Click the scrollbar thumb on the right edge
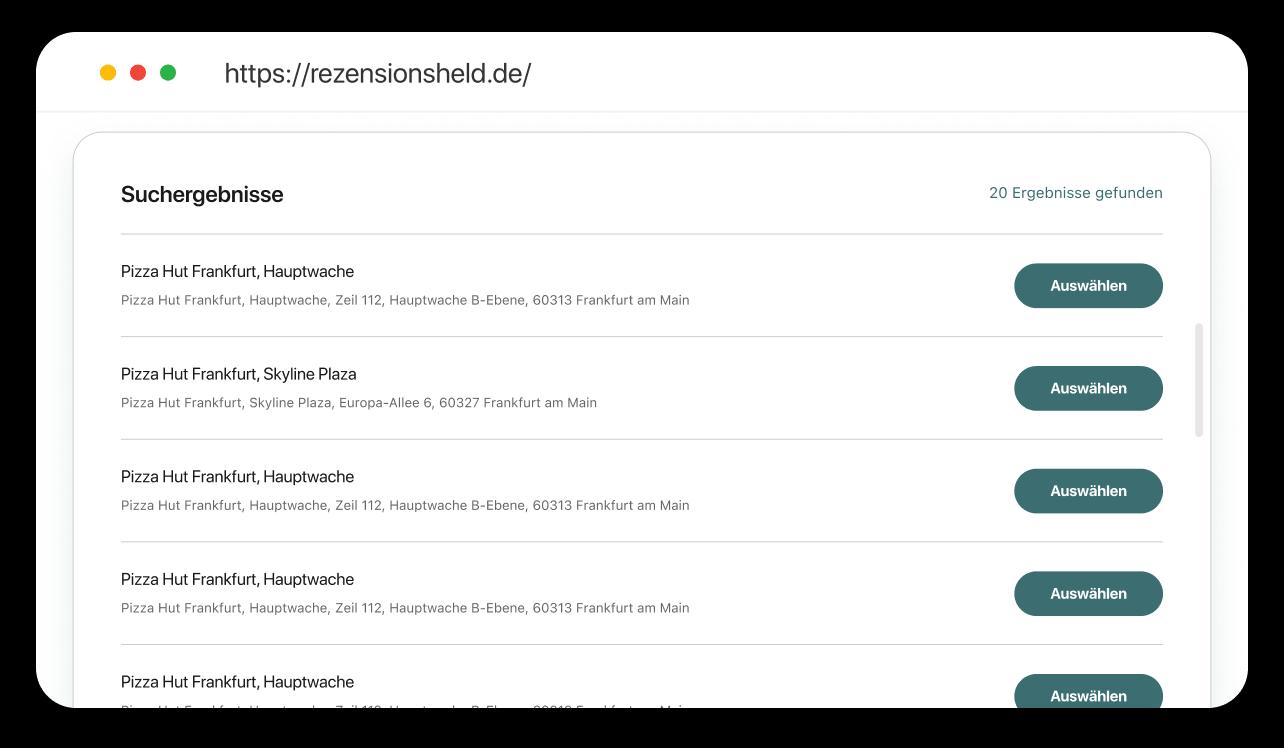The width and height of the screenshot is (1284, 748). 1200,380
